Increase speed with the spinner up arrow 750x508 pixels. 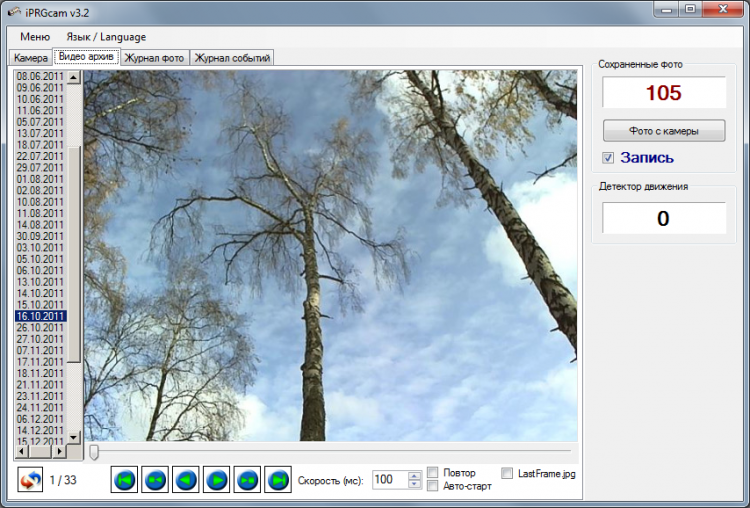tap(415, 476)
